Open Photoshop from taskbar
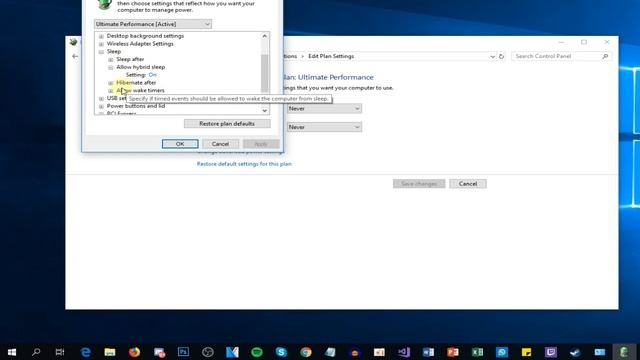The height and width of the screenshot is (360, 640). click(183, 352)
